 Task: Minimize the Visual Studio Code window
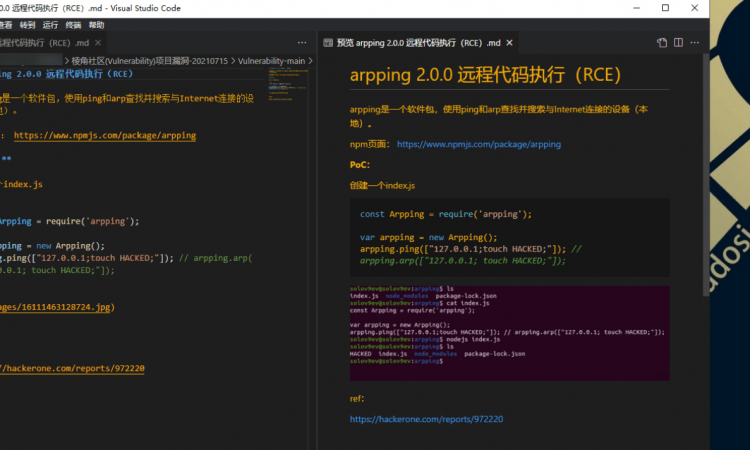click(636, 8)
